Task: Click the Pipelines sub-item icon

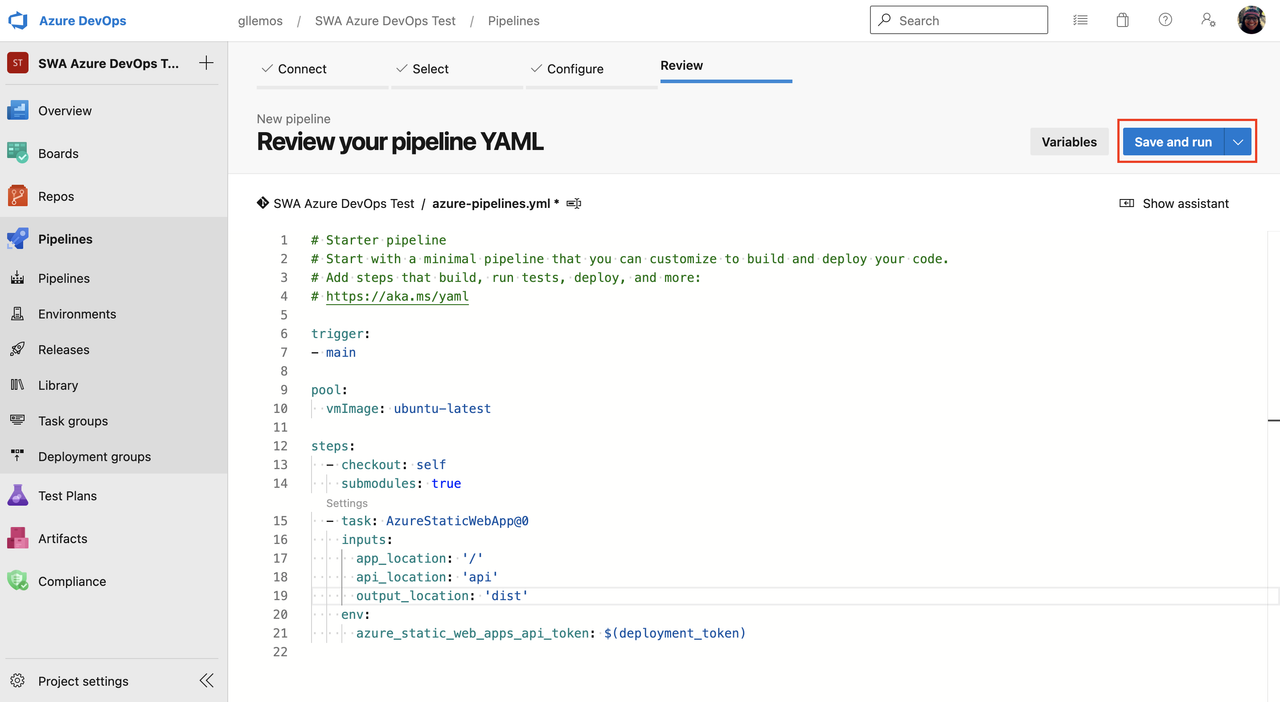Action: coord(17,278)
